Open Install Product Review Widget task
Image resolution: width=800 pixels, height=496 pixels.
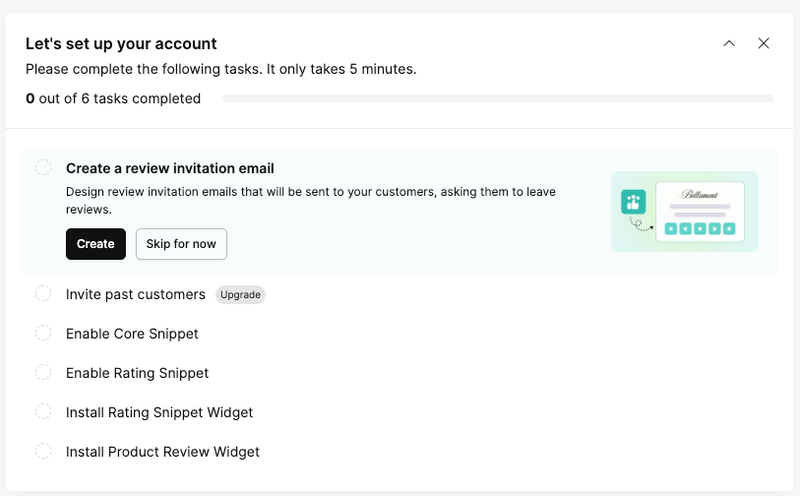[163, 452]
